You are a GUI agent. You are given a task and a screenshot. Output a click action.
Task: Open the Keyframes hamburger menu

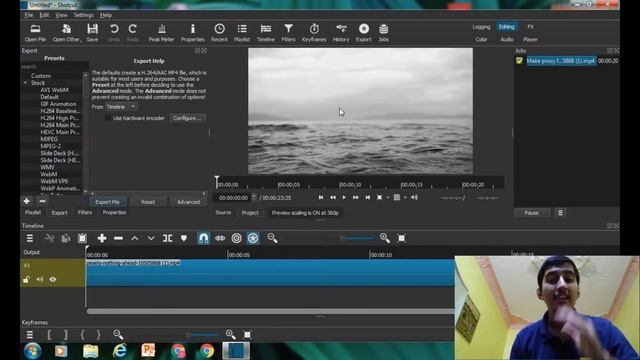[x=30, y=335]
